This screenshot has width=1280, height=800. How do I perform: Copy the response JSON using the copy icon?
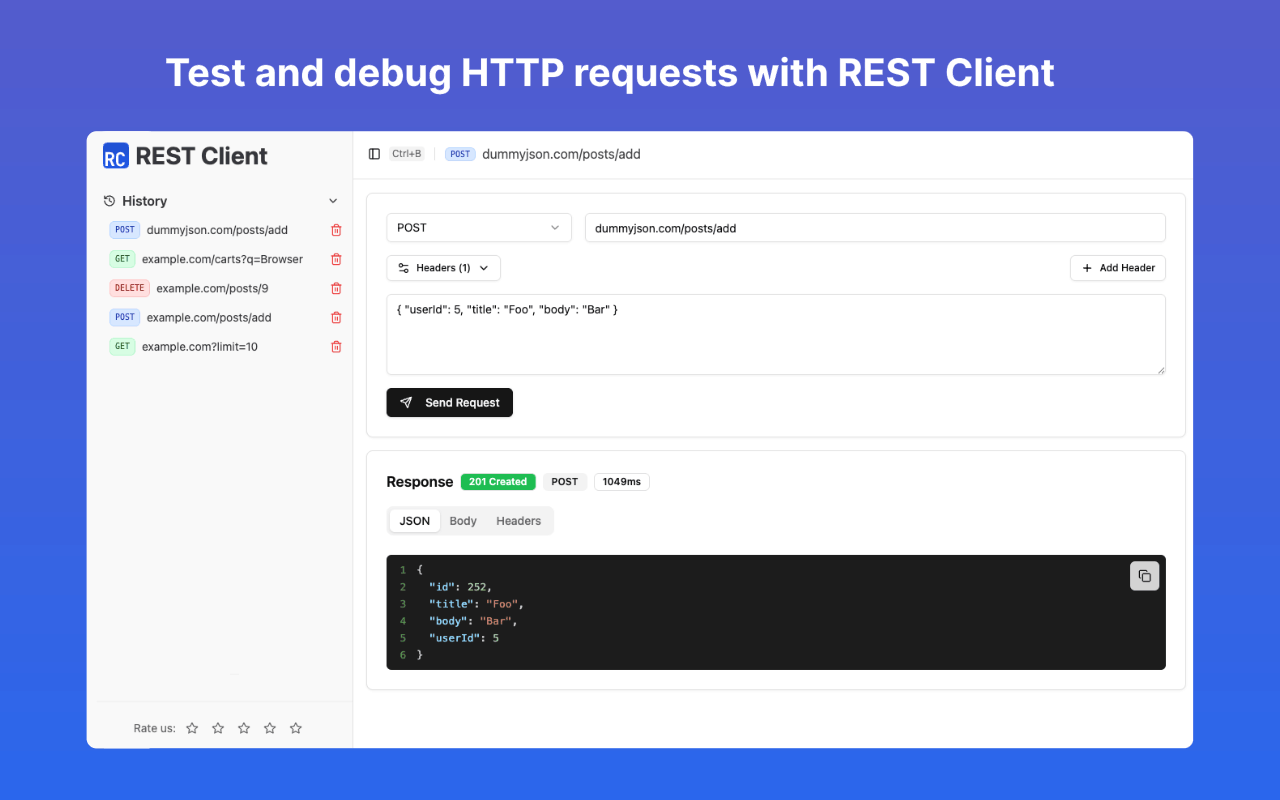pos(1144,576)
